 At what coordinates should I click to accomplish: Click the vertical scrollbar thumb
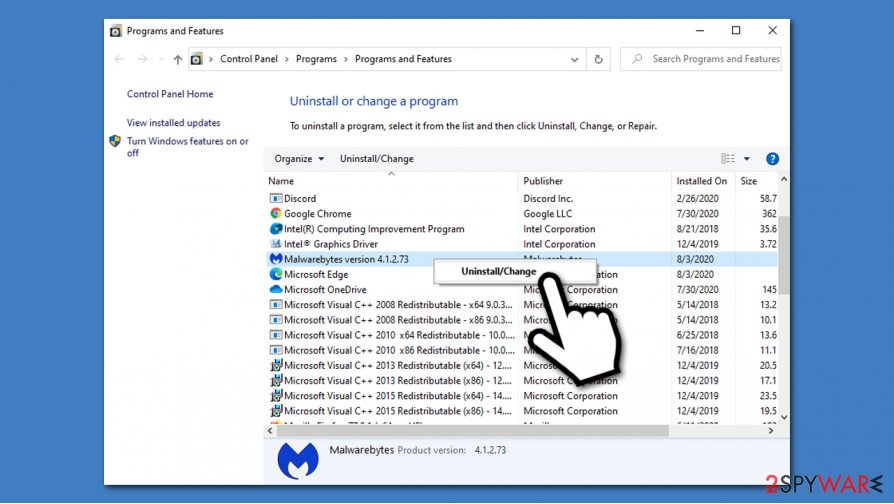784,255
